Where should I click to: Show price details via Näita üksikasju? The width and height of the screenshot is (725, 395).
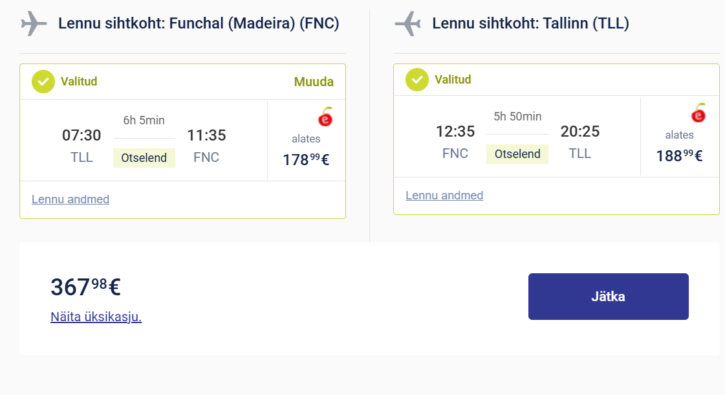click(x=96, y=317)
